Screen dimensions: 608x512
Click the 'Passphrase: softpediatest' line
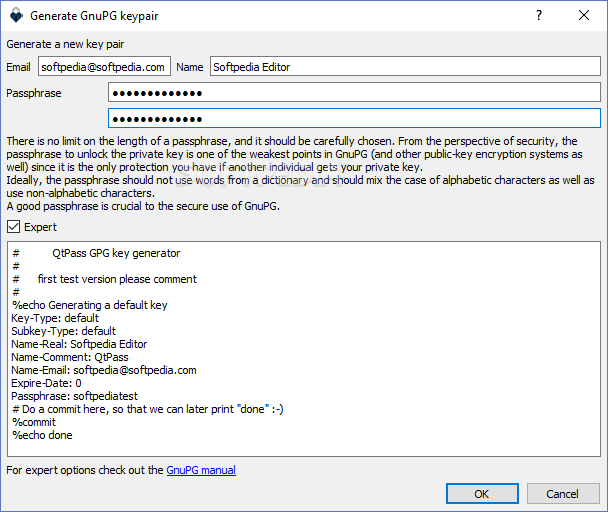pyautogui.click(x=74, y=396)
